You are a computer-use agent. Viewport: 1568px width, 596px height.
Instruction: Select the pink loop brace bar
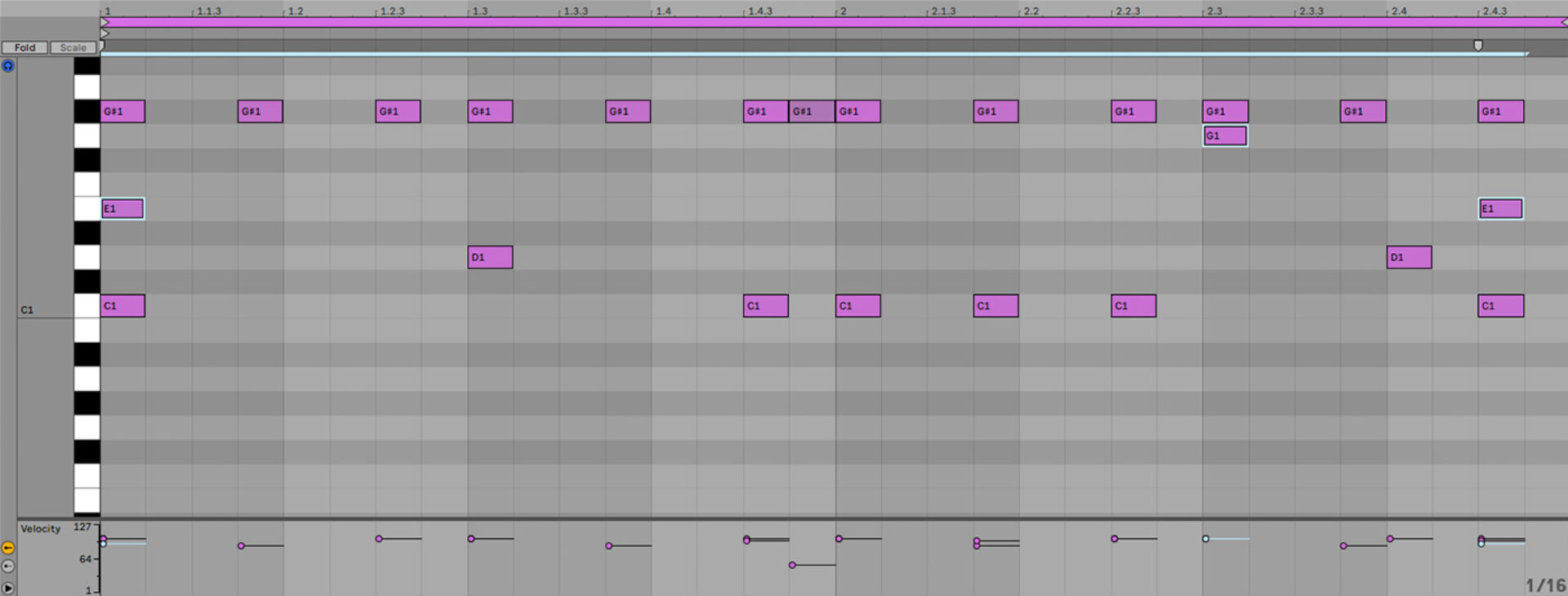tap(834, 23)
